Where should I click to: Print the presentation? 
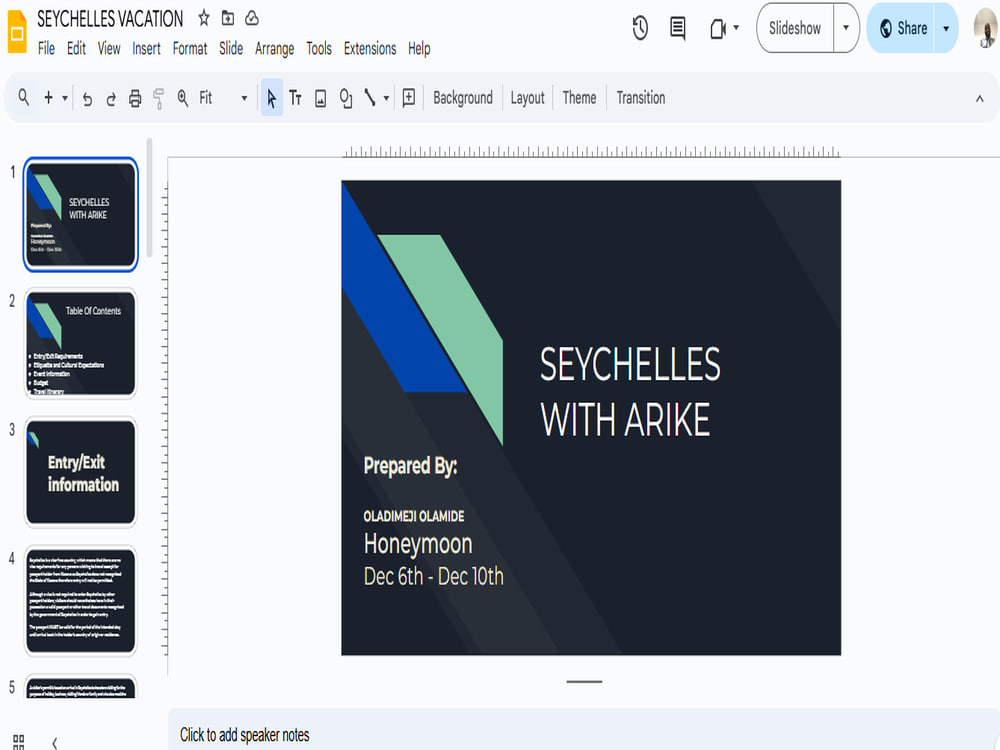pos(135,98)
